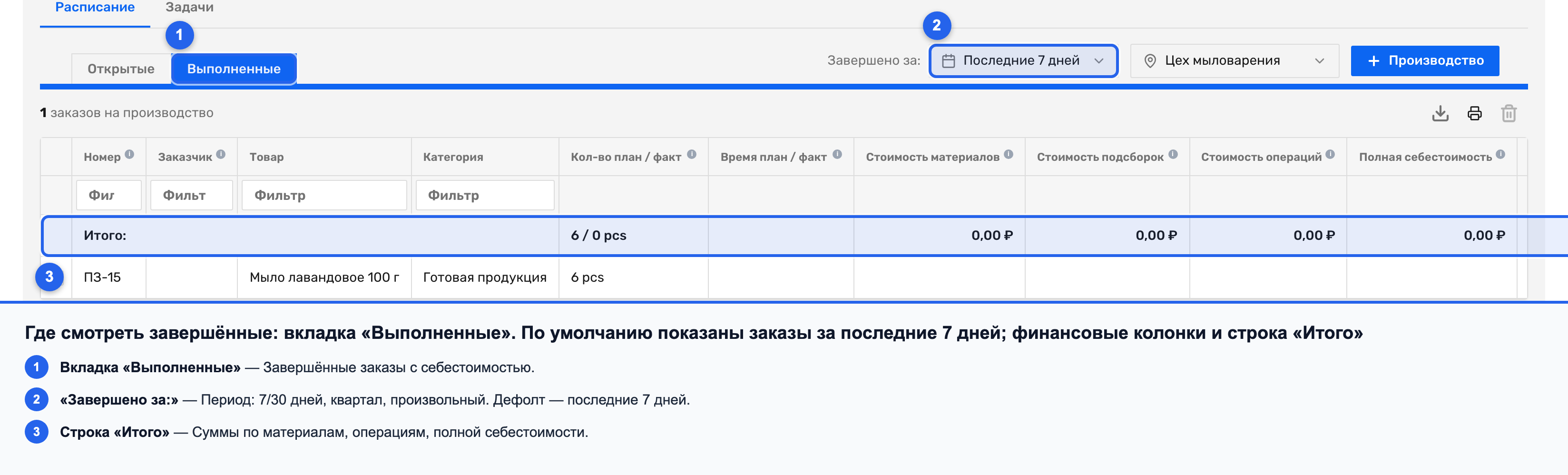The image size is (1568, 475).
Task: Click info icon beside Время план / факт
Action: pos(837,155)
